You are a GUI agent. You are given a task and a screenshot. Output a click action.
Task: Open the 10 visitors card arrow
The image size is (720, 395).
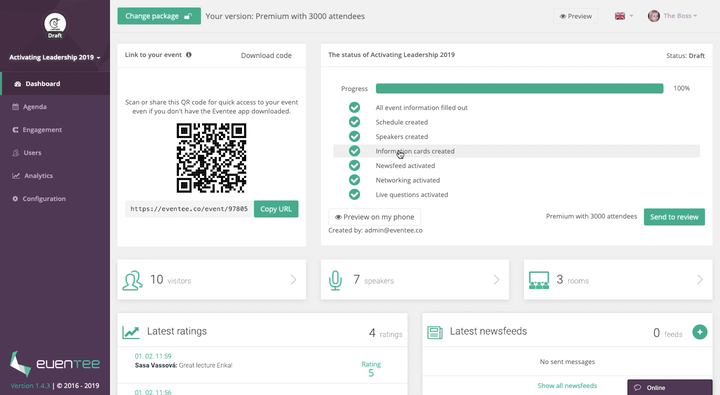(293, 279)
